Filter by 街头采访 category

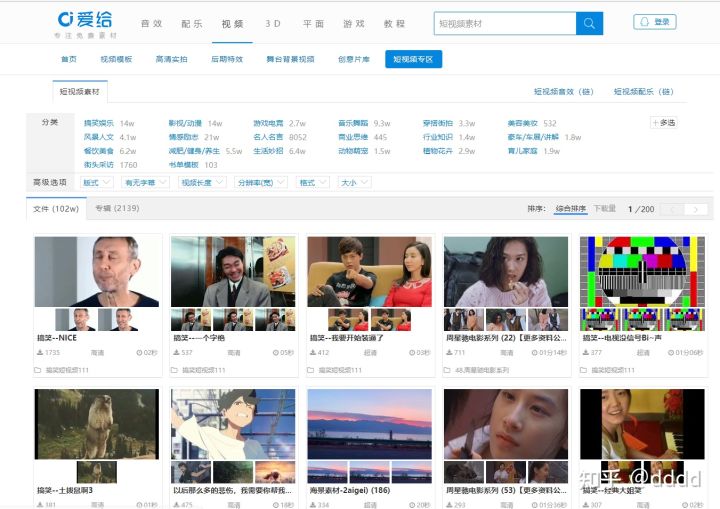(x=98, y=164)
